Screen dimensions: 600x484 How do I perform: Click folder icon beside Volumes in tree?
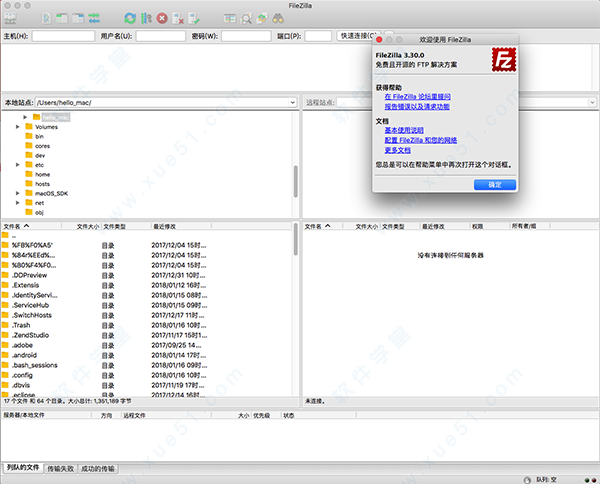pos(29,127)
